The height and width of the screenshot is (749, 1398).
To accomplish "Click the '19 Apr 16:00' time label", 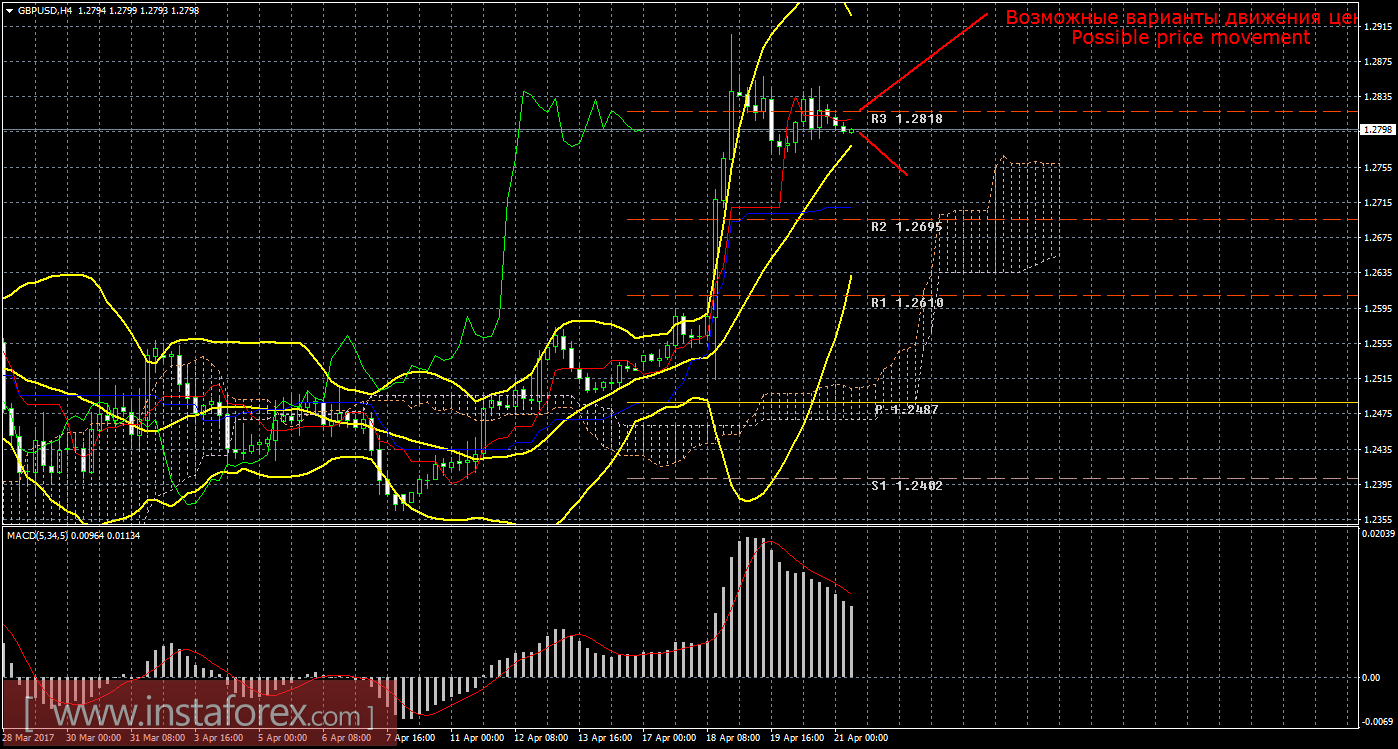I will pos(798,739).
